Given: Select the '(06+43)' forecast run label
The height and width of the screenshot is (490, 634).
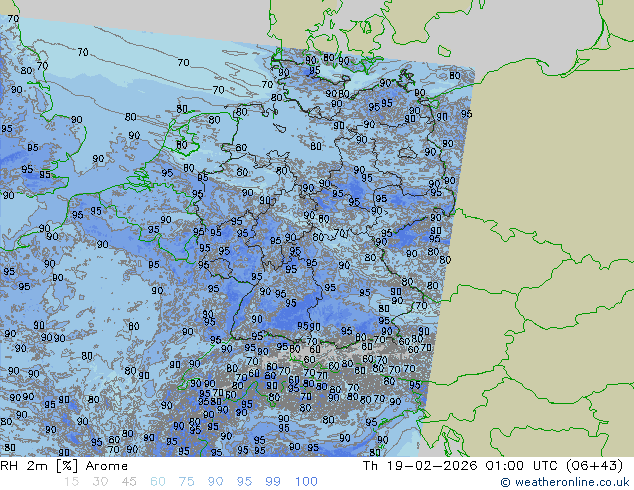Looking at the screenshot, I should tap(594, 466).
